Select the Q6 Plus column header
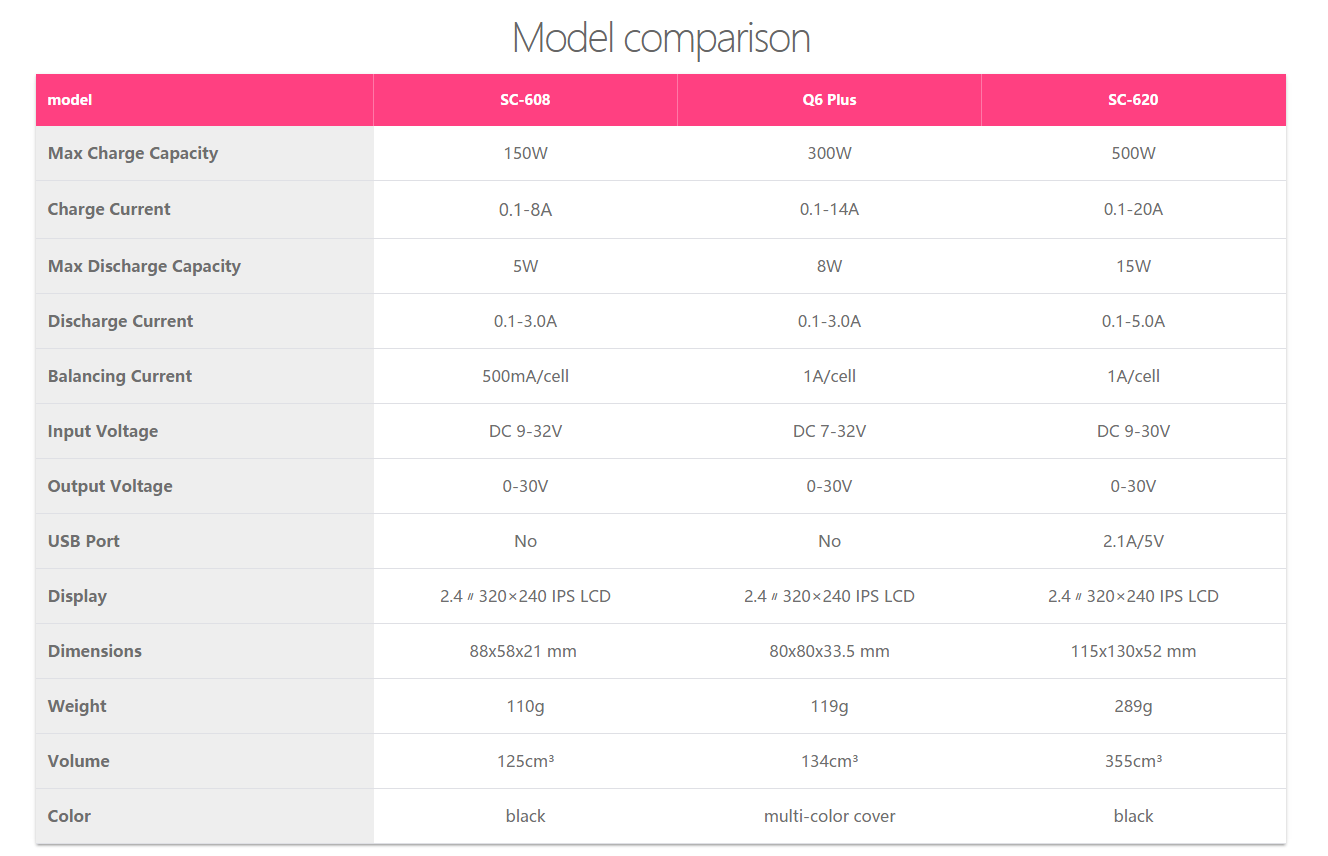The width and height of the screenshot is (1328, 856). 829,100
